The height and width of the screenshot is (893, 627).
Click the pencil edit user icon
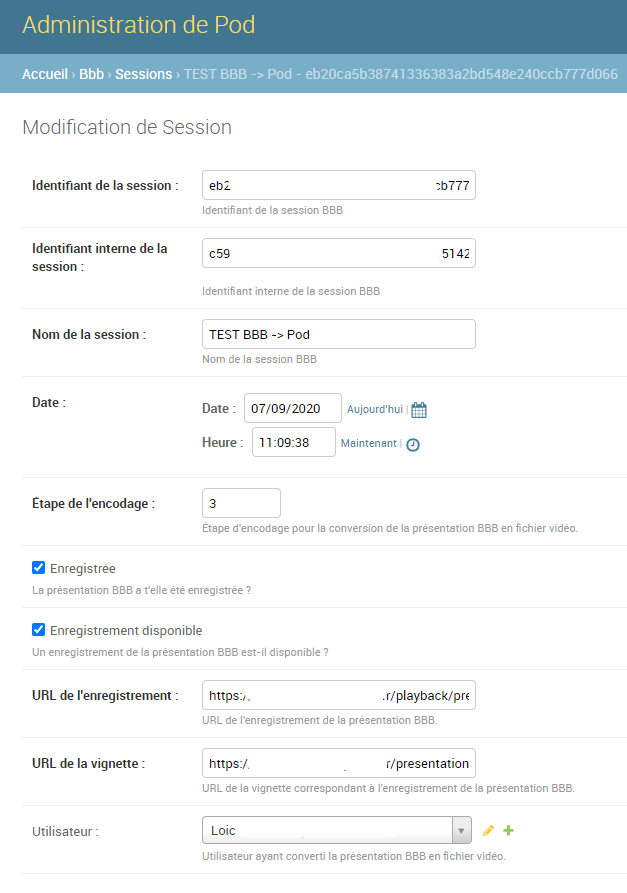click(x=488, y=830)
